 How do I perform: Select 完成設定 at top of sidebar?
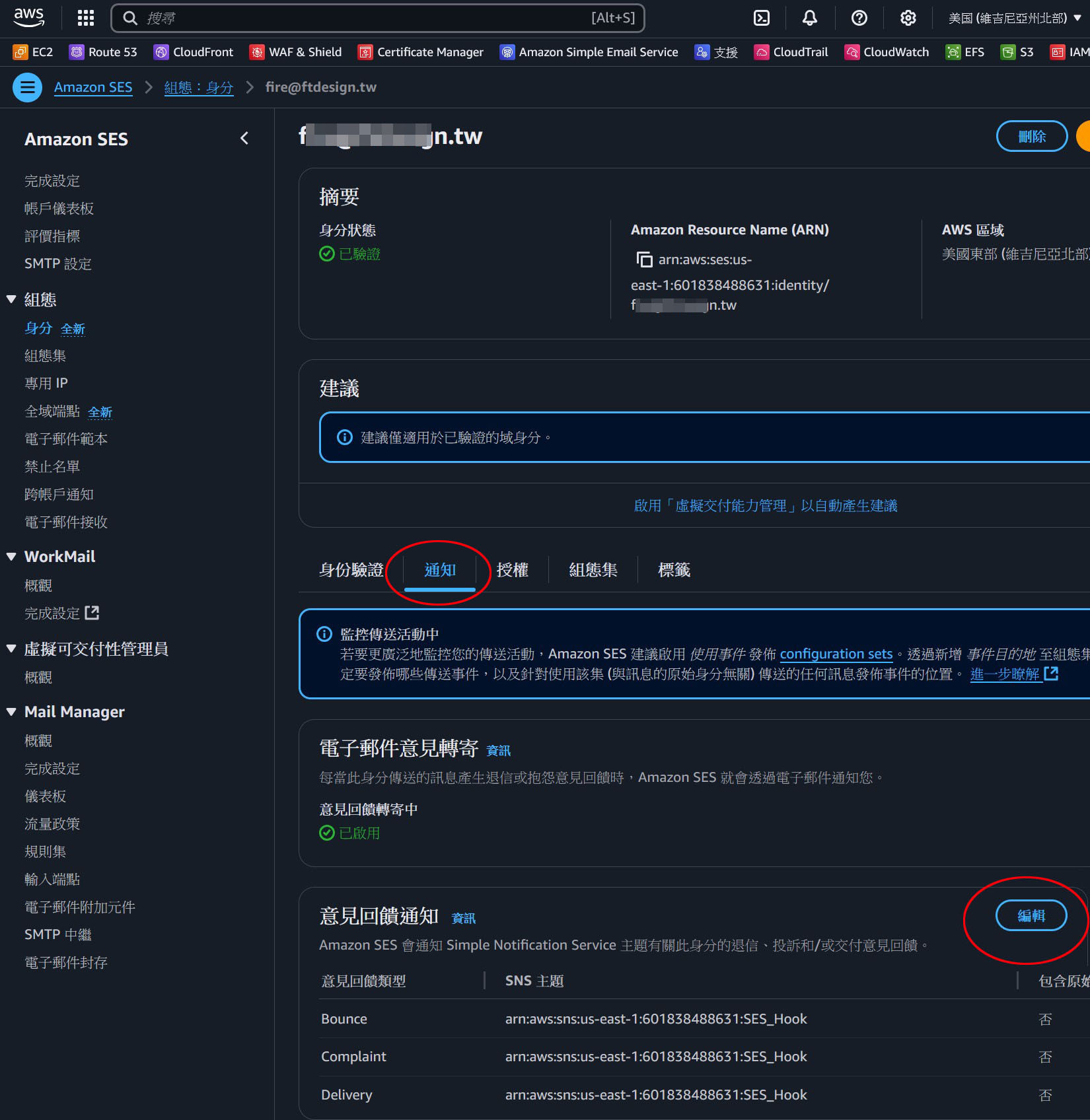coord(52,181)
